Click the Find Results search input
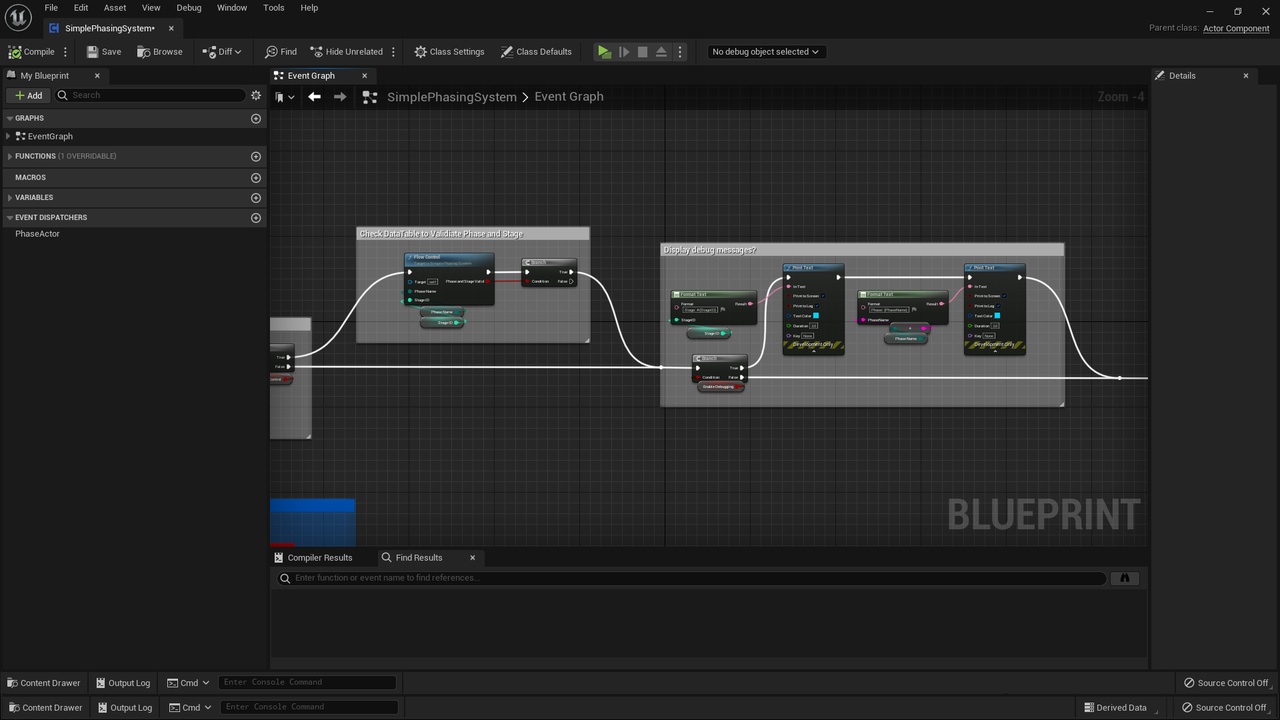This screenshot has width=1280, height=720. [692, 578]
